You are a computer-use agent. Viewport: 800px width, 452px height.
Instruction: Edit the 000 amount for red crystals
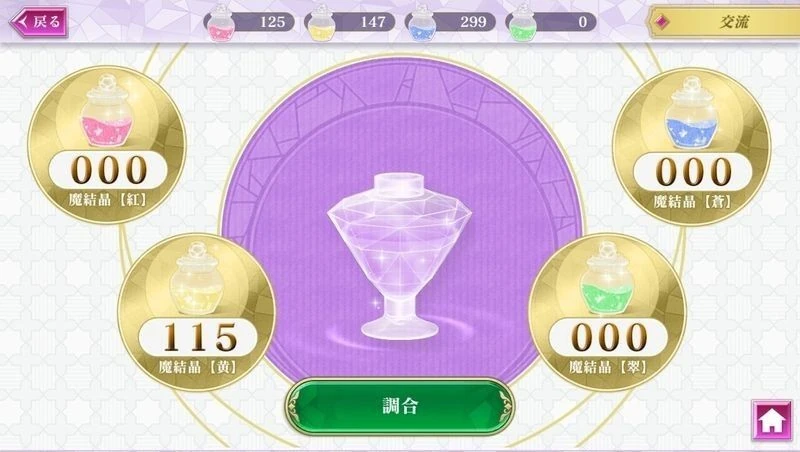click(108, 170)
